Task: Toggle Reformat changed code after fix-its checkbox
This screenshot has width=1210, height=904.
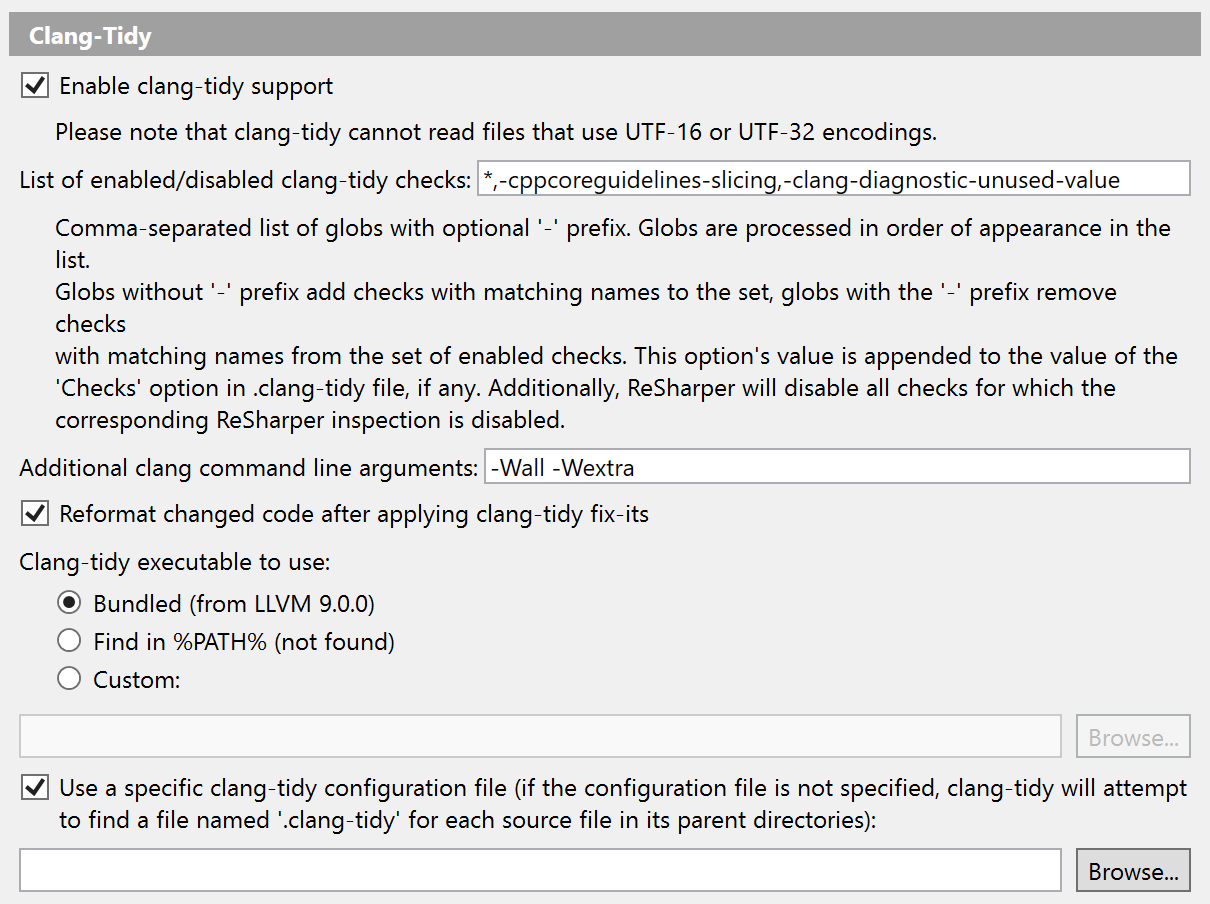Action: 35,514
